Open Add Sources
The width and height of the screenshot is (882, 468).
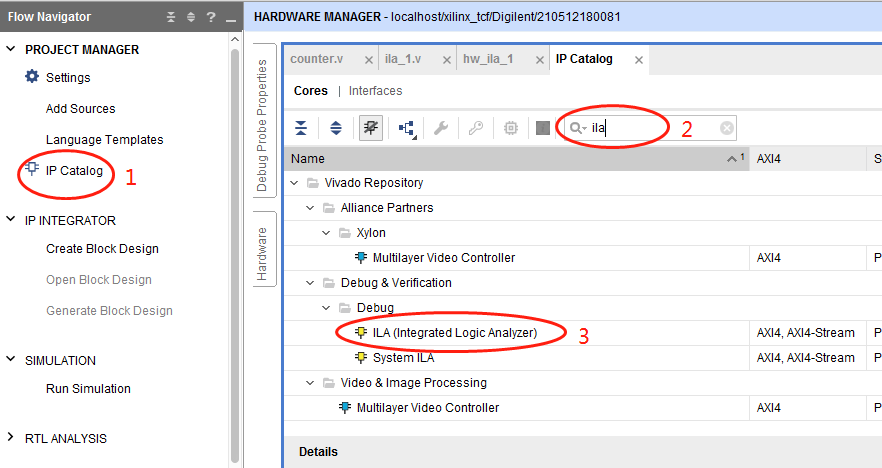80,109
